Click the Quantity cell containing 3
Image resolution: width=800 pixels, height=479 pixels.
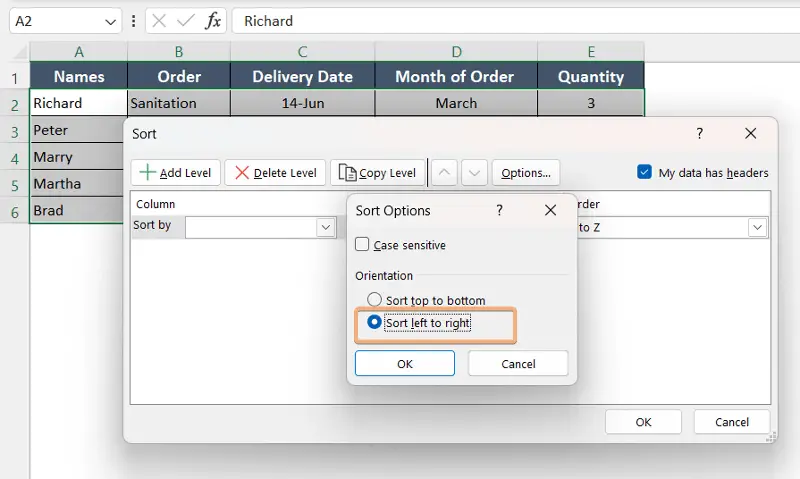point(591,103)
